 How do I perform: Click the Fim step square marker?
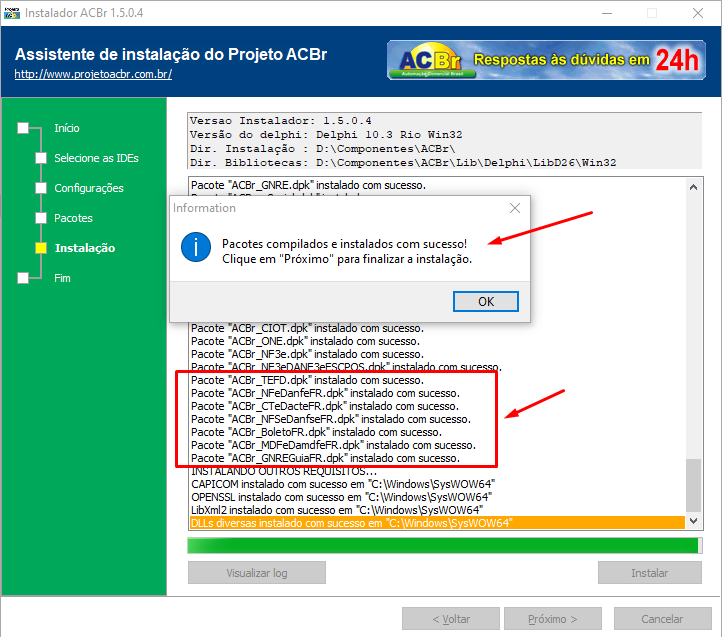(x=23, y=278)
